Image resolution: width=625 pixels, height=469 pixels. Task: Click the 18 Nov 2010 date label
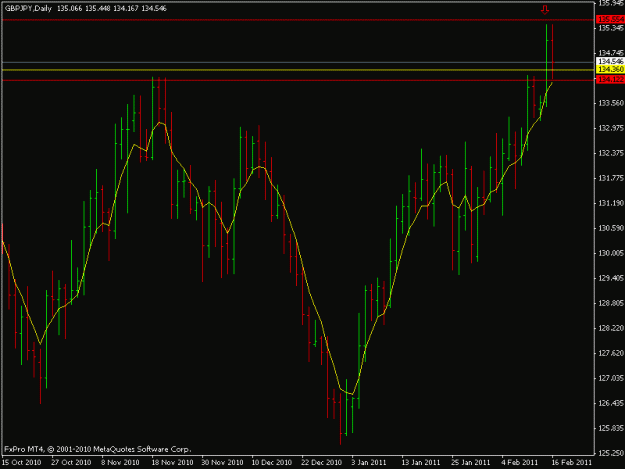(172, 463)
